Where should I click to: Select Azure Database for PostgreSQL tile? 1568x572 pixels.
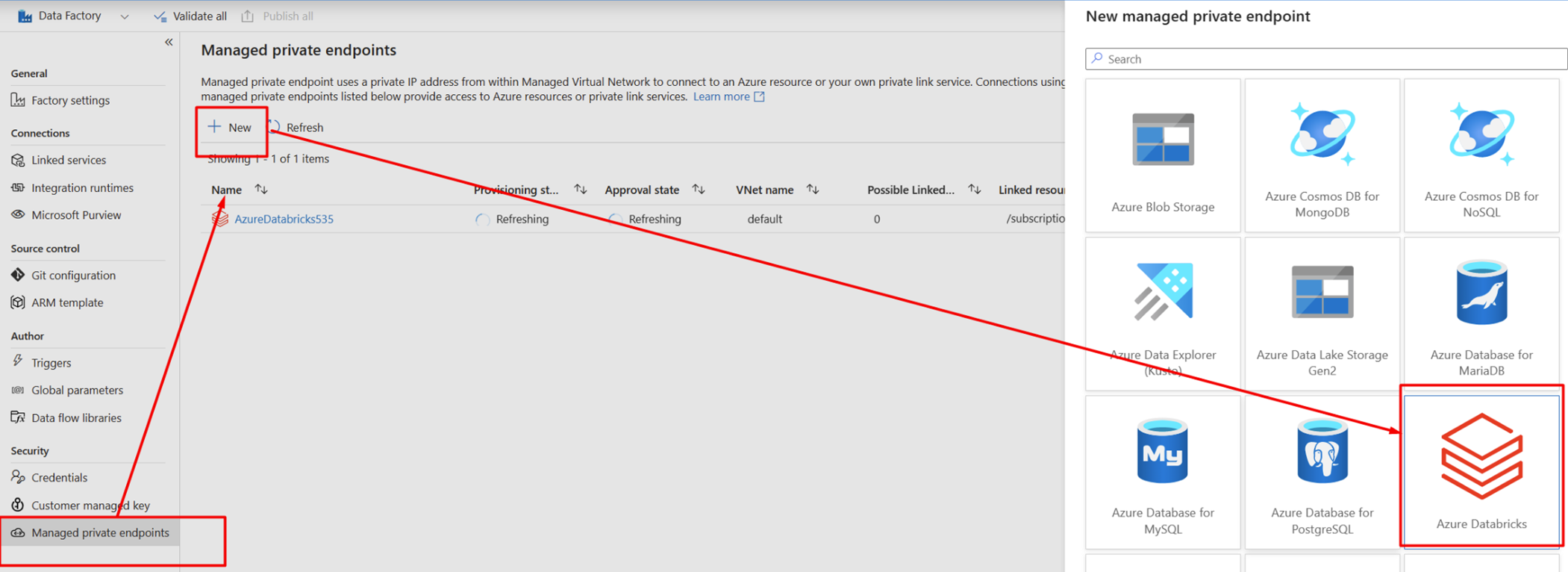1322,472
